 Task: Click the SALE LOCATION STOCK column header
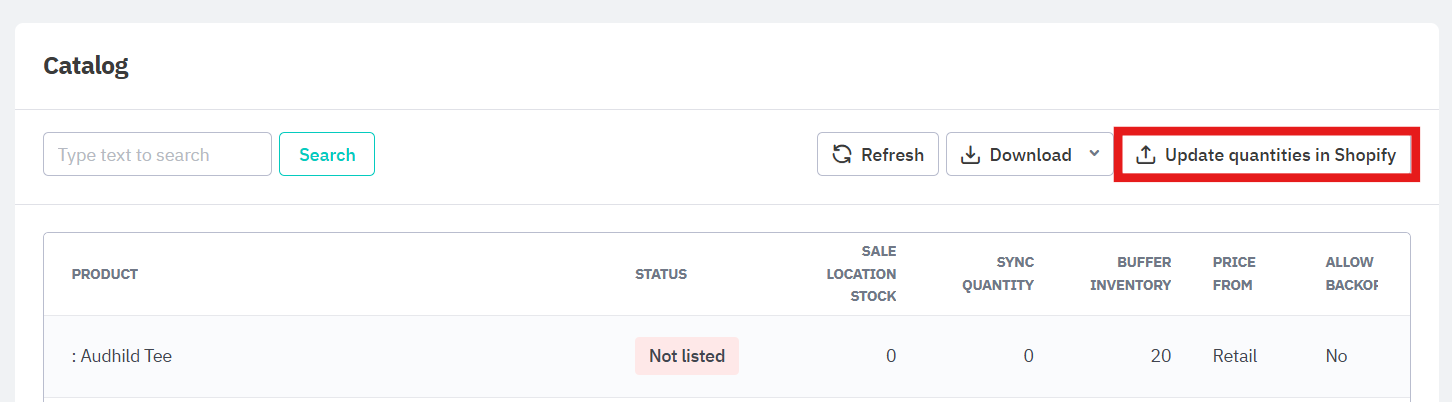click(x=861, y=273)
